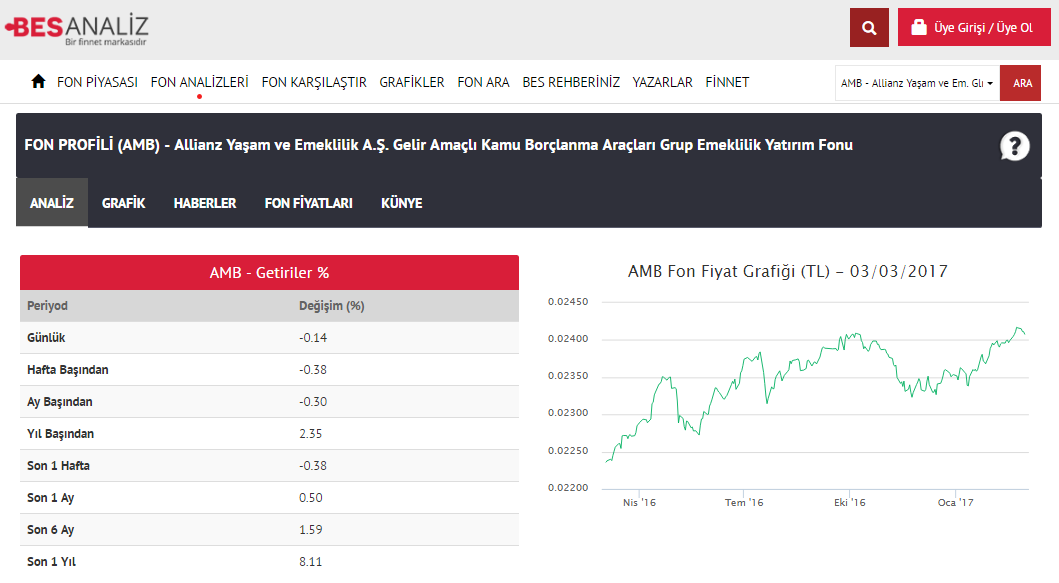Screen dimensions: 1059x583
Task: Click the Yıl Başından value 2.35
Action: coord(311,434)
